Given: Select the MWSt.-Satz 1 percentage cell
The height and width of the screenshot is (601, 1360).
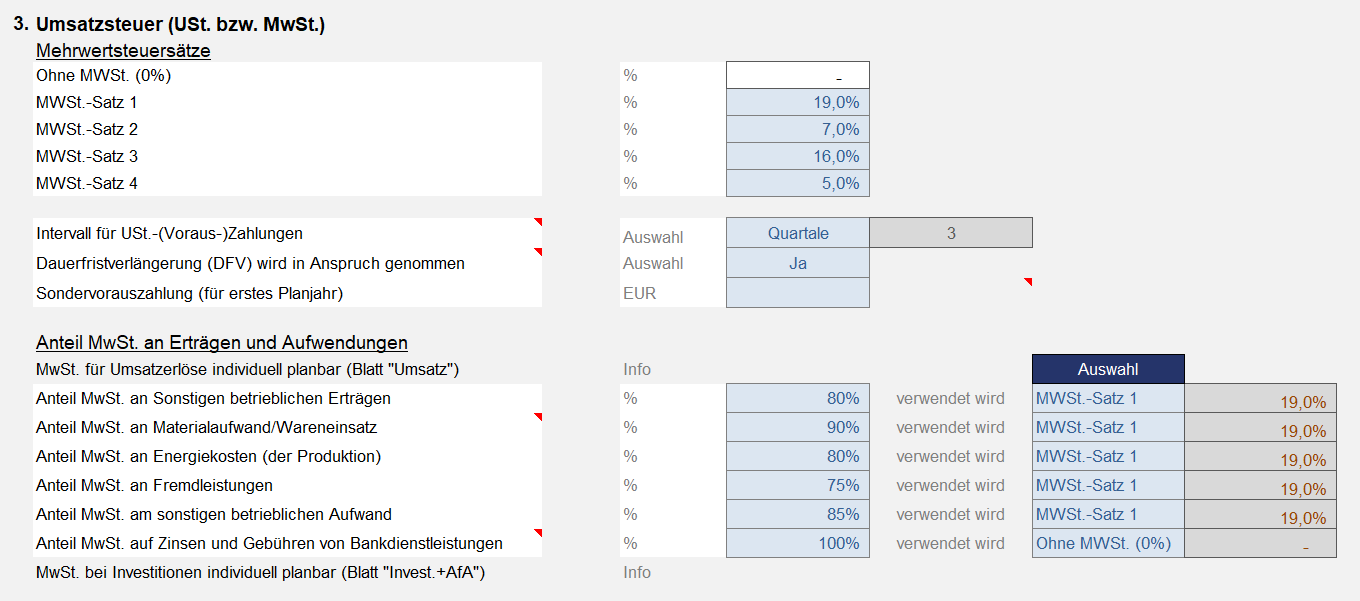Looking at the screenshot, I should pos(798,102).
